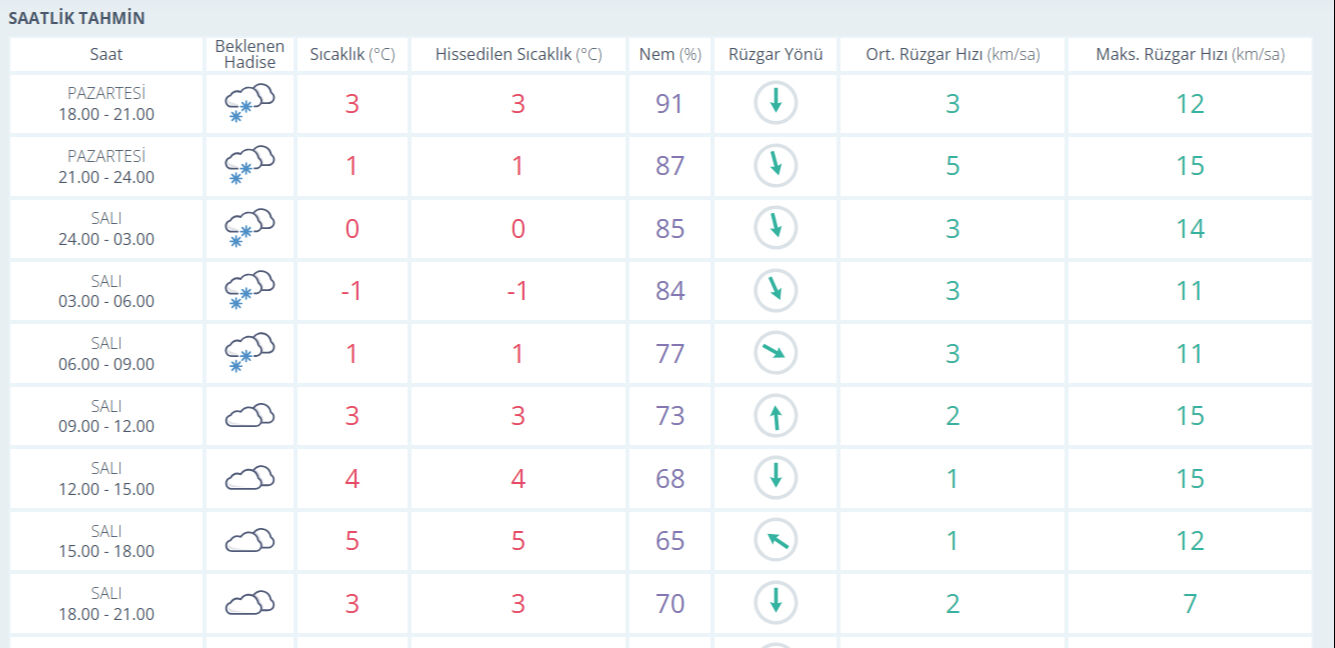Click the wind direction arrow for Salı 06.00 - 09.00
The image size is (1335, 648).
click(775, 353)
